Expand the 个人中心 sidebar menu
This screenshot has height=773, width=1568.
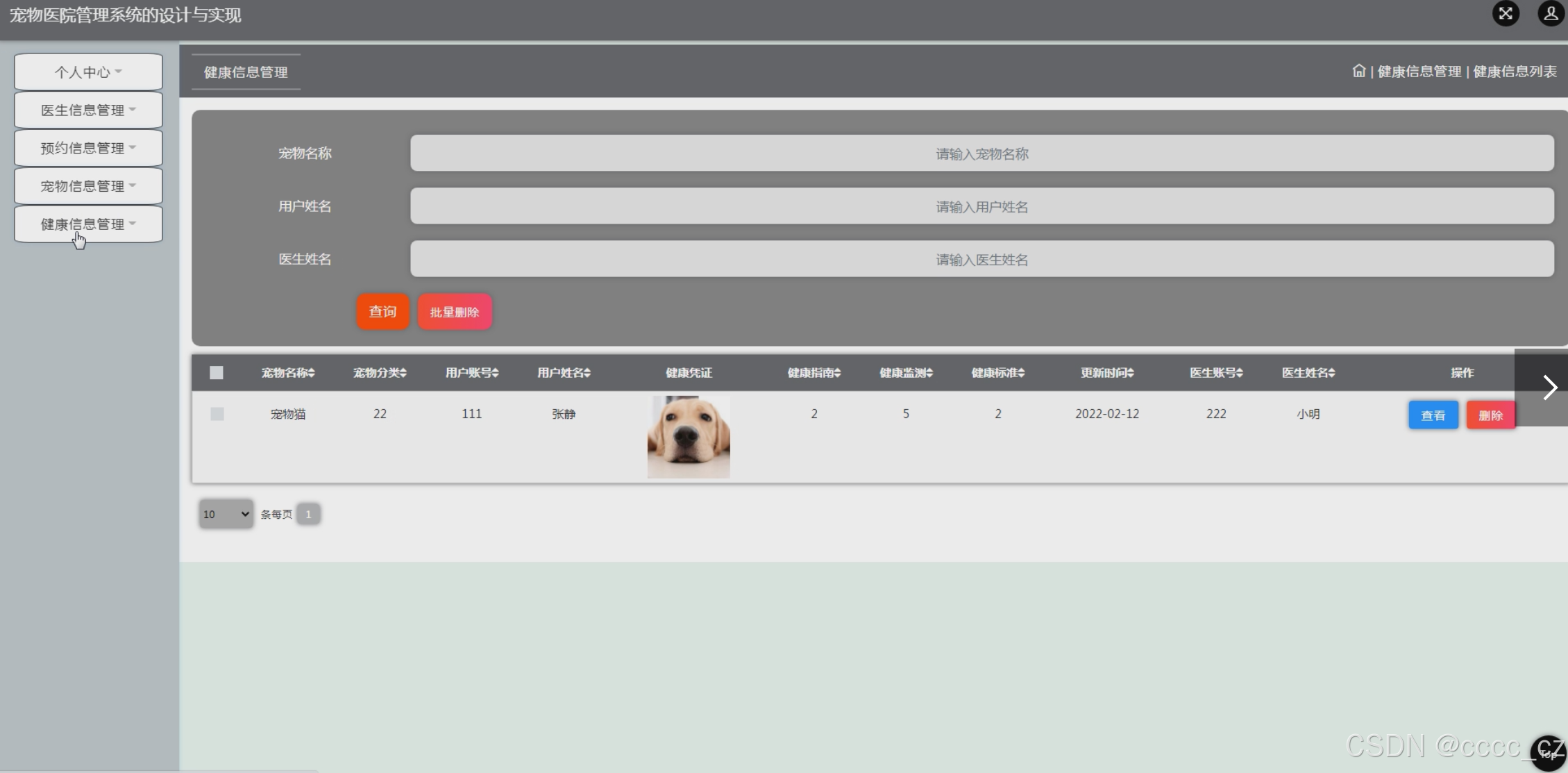tap(88, 72)
